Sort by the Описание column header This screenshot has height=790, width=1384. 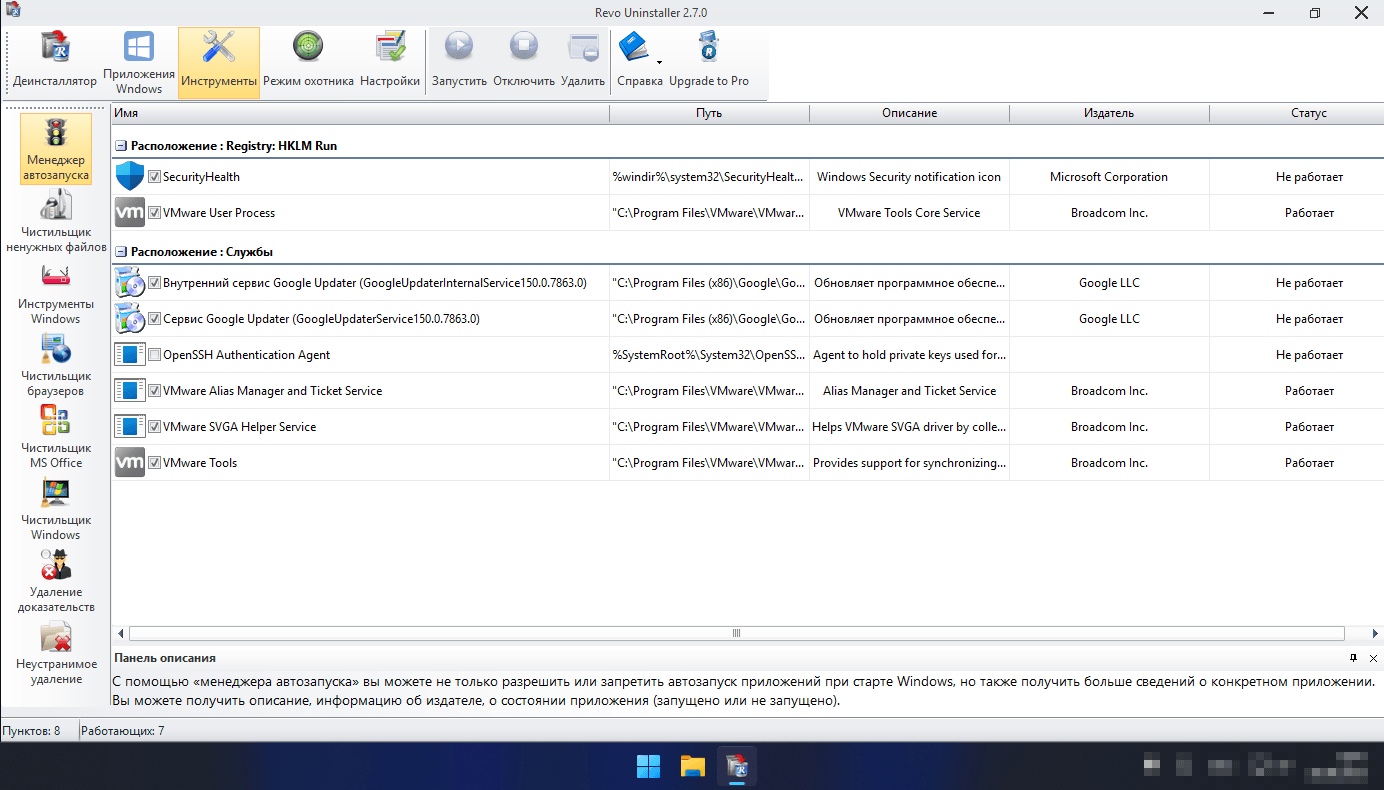click(x=909, y=113)
